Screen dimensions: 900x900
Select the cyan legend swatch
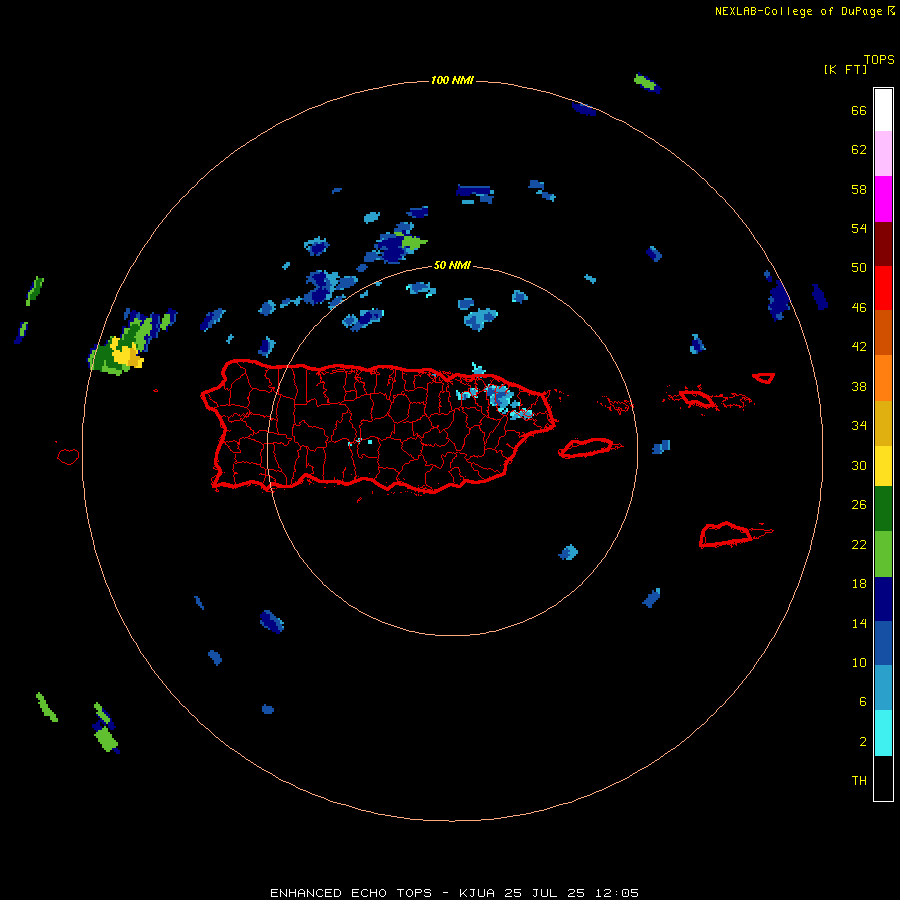click(x=883, y=733)
